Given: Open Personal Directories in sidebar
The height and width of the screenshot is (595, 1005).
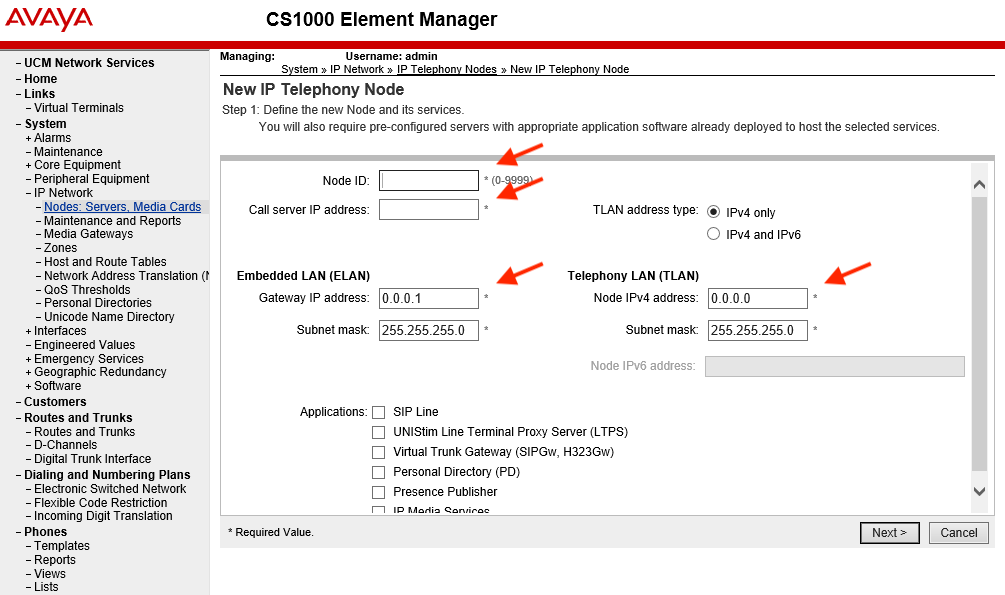Looking at the screenshot, I should coord(97,303).
